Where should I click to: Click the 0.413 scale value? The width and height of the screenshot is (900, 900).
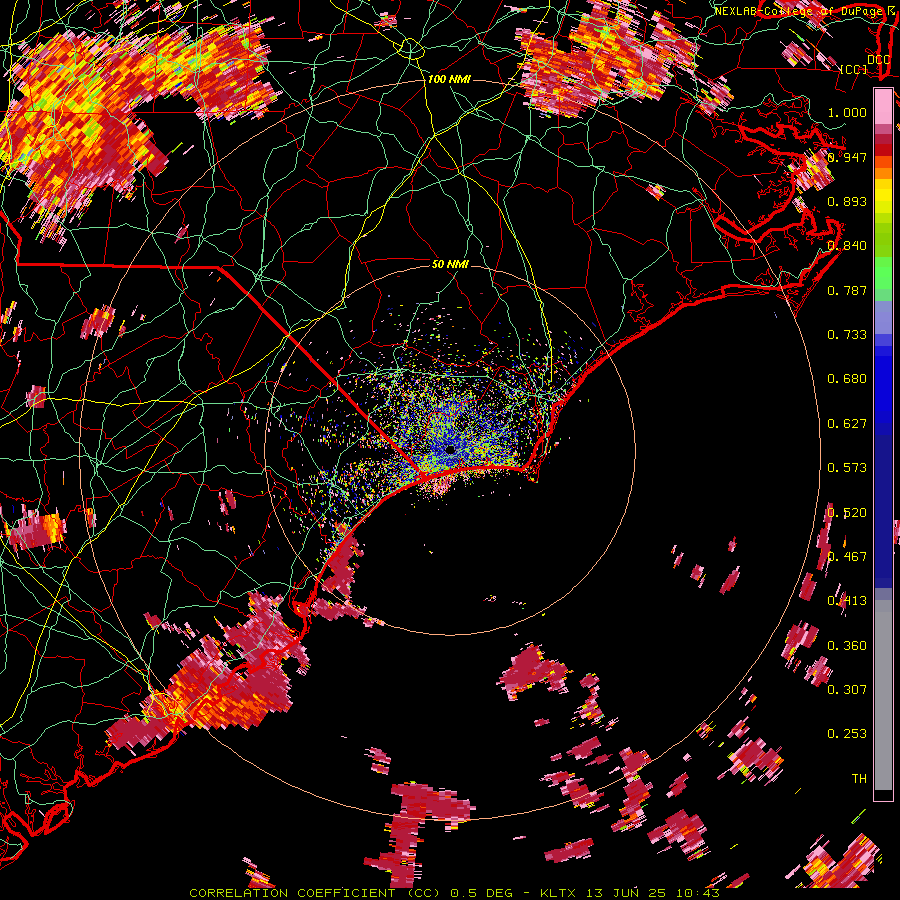pyautogui.click(x=847, y=601)
